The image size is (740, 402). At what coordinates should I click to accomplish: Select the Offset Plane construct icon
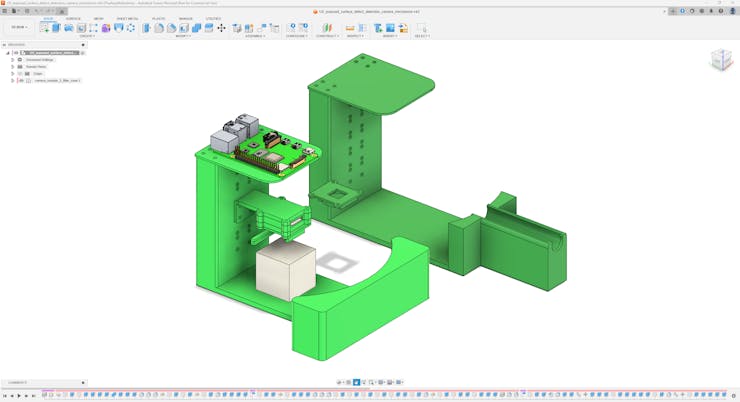tap(326, 28)
